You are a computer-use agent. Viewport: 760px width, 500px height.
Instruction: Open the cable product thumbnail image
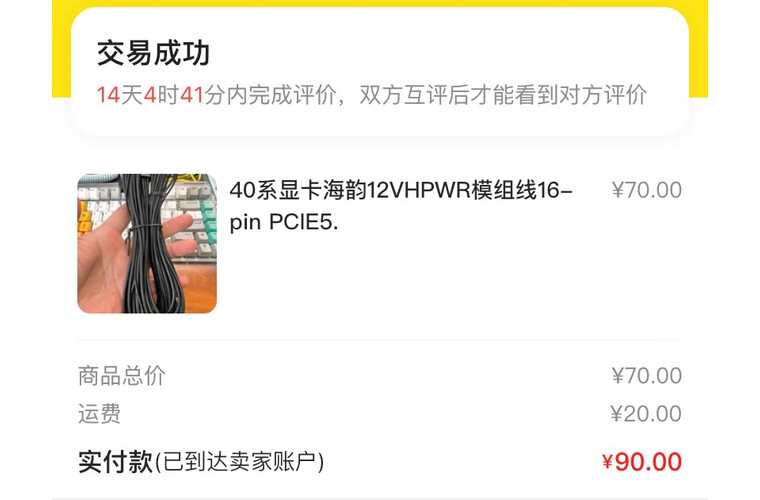point(147,243)
